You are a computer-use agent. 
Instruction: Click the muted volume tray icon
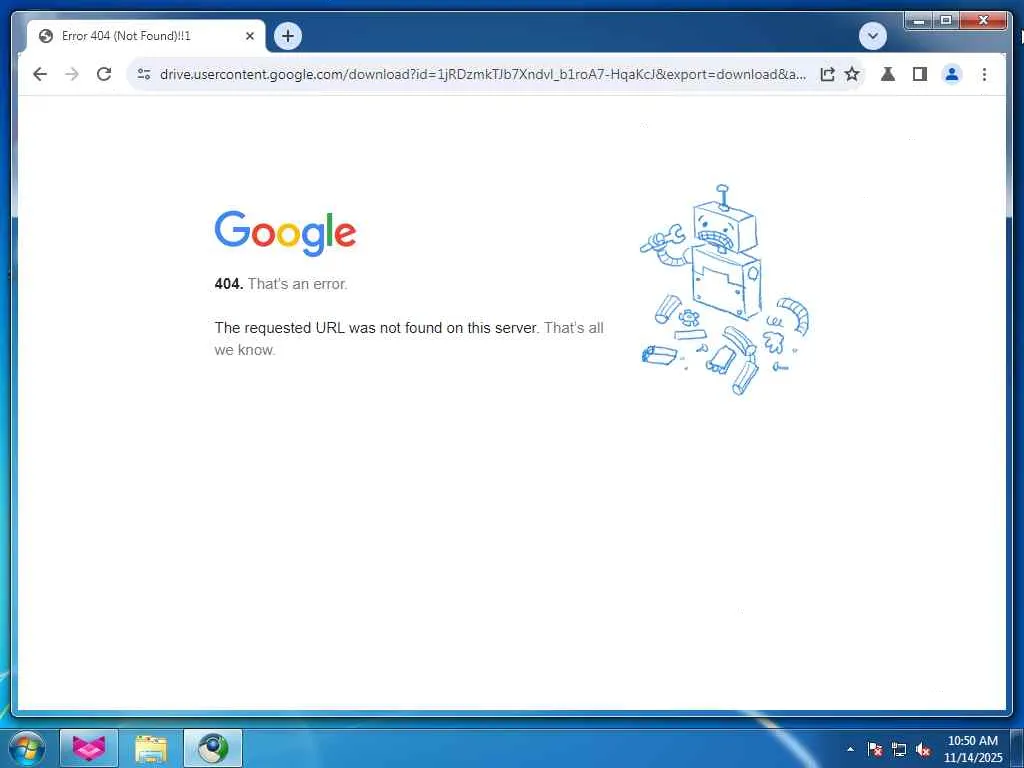[923, 749]
